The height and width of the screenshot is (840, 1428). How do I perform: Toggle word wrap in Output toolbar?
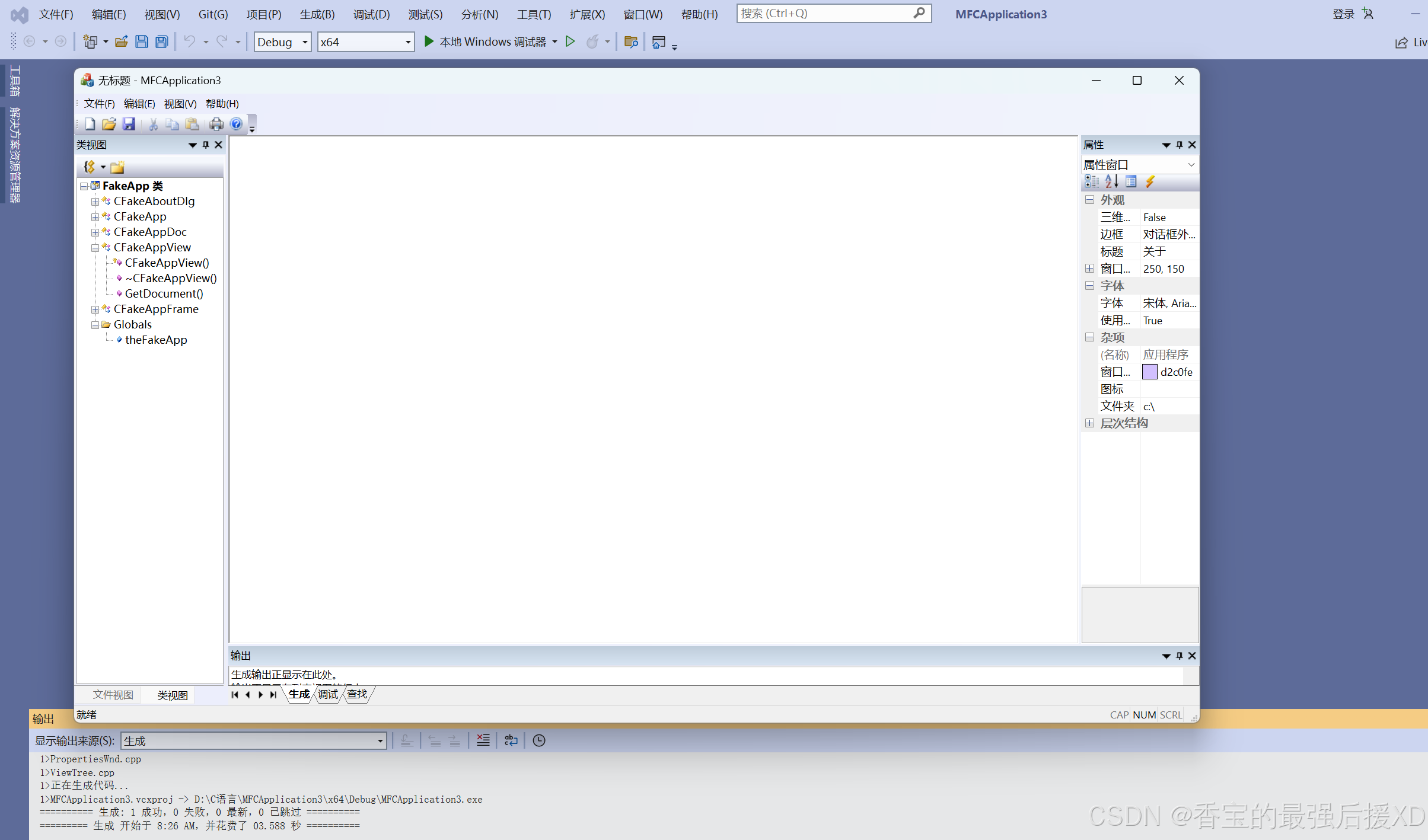[x=511, y=740]
